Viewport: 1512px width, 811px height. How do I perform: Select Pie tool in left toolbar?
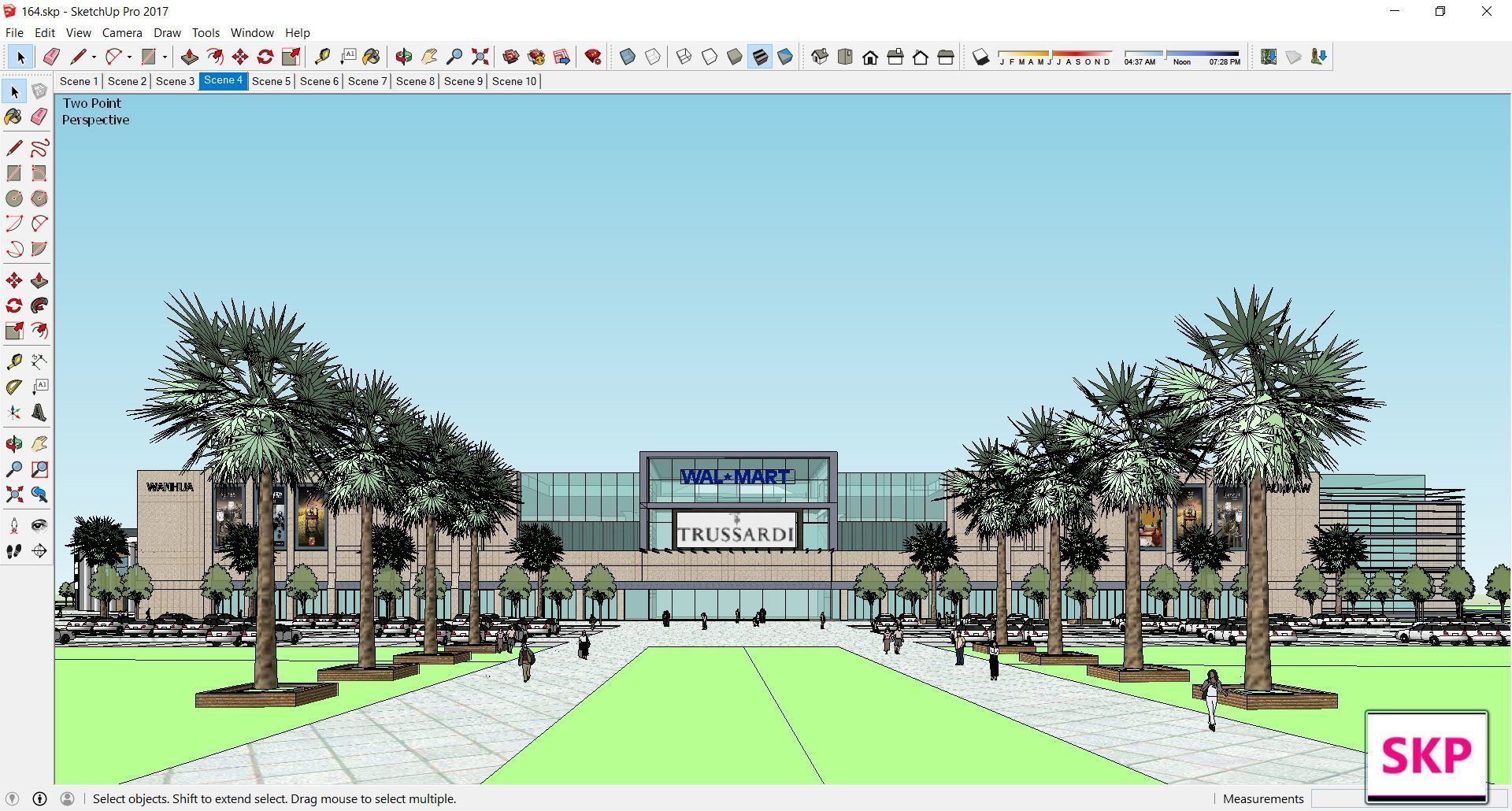(x=39, y=249)
